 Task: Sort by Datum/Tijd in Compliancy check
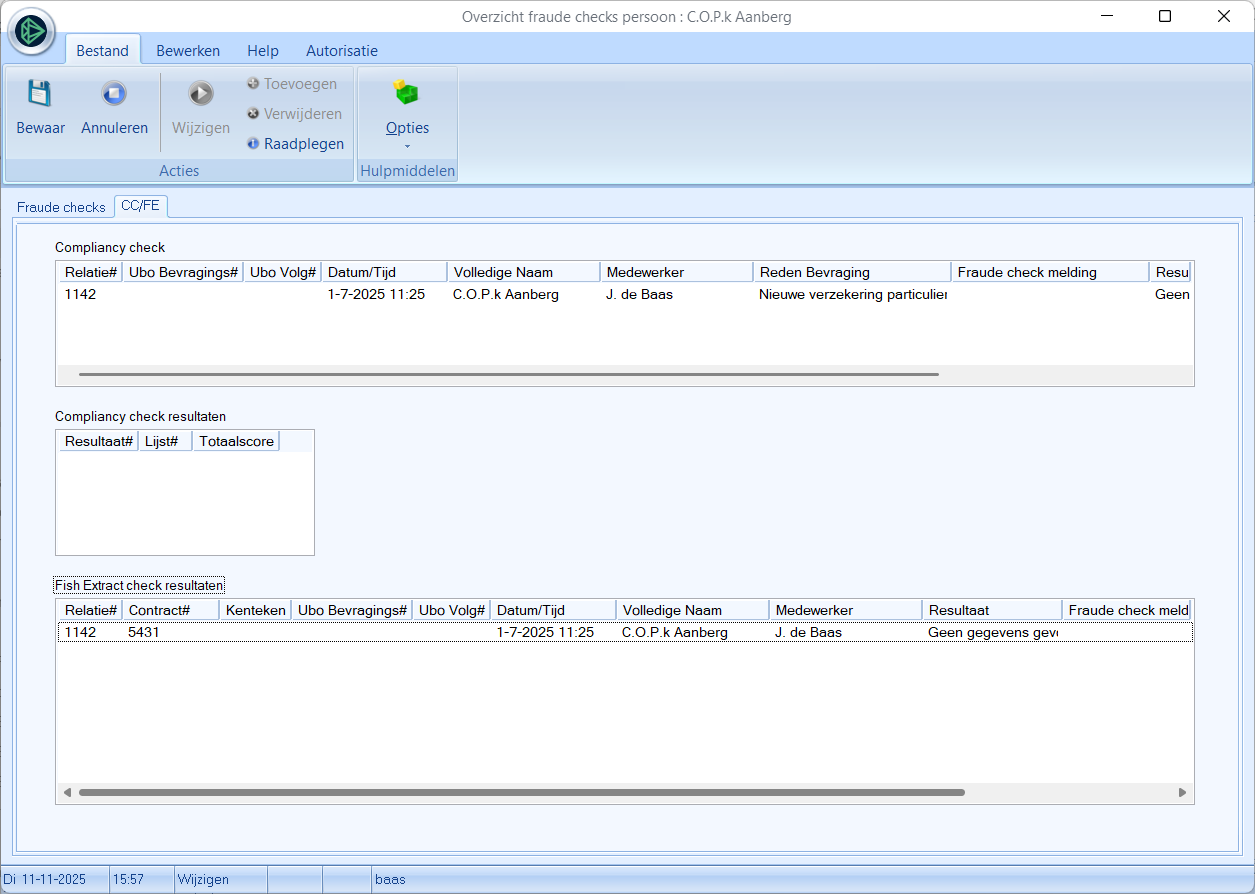pyautogui.click(x=384, y=272)
